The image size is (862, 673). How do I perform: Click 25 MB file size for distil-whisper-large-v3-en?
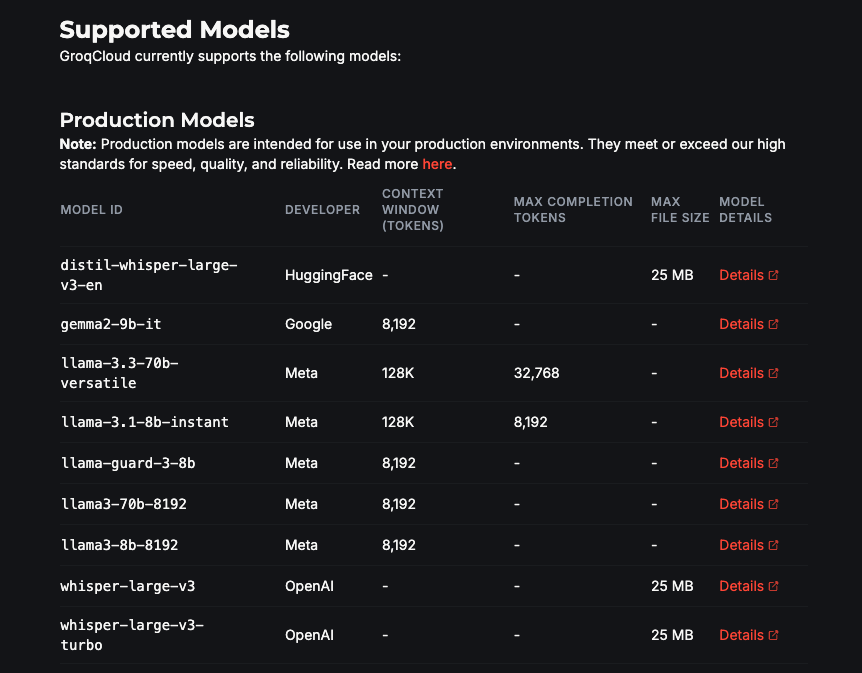[672, 275]
